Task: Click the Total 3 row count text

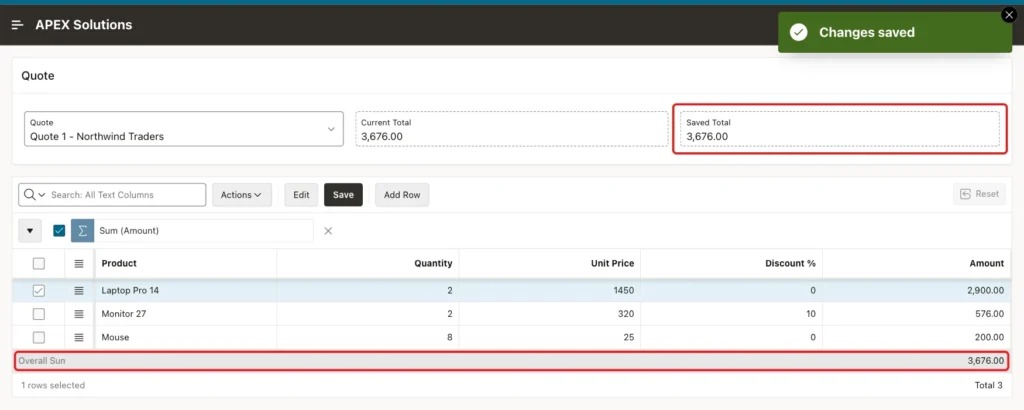Action: [x=988, y=385]
